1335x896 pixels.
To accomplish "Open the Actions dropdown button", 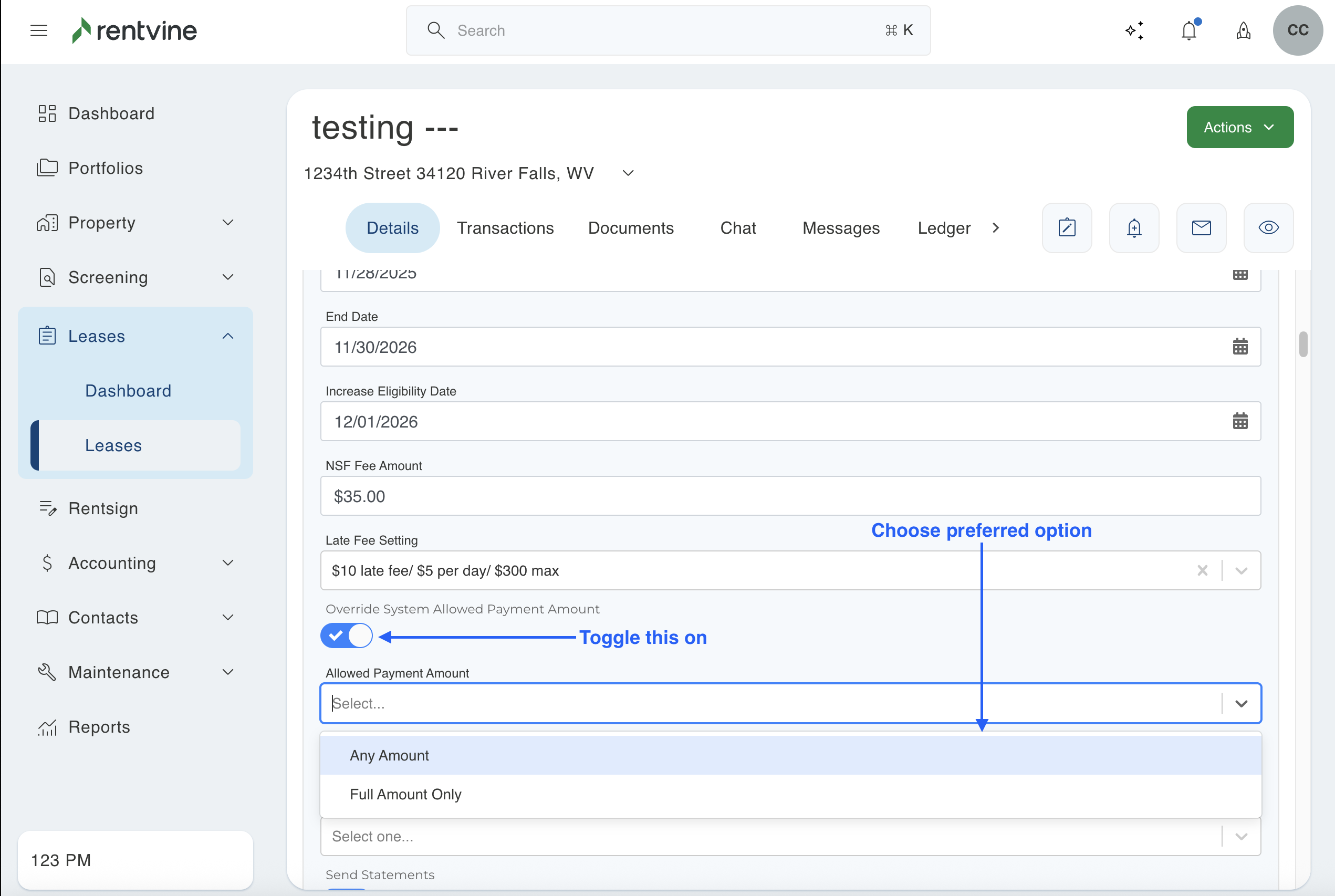I will click(1239, 127).
